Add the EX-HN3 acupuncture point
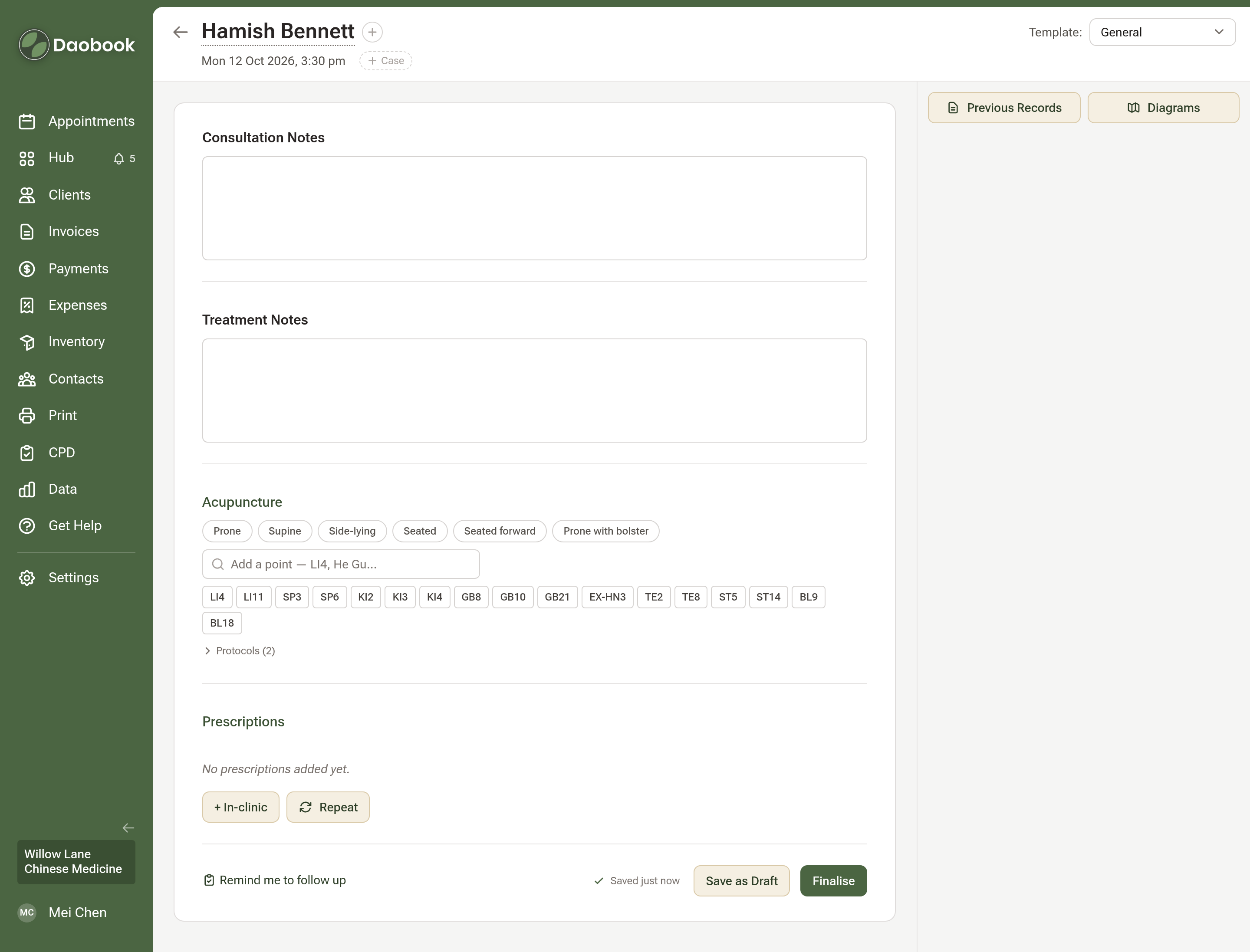 click(607, 597)
